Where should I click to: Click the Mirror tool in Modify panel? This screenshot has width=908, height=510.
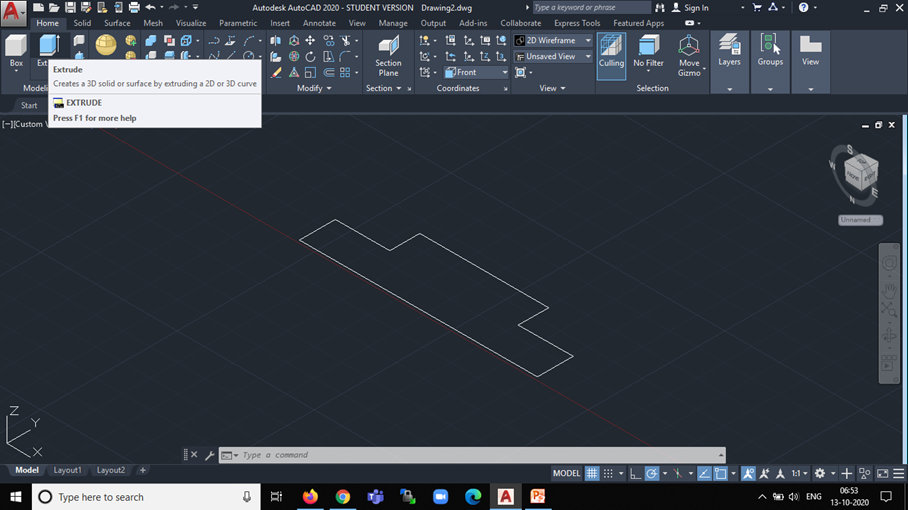[276, 41]
